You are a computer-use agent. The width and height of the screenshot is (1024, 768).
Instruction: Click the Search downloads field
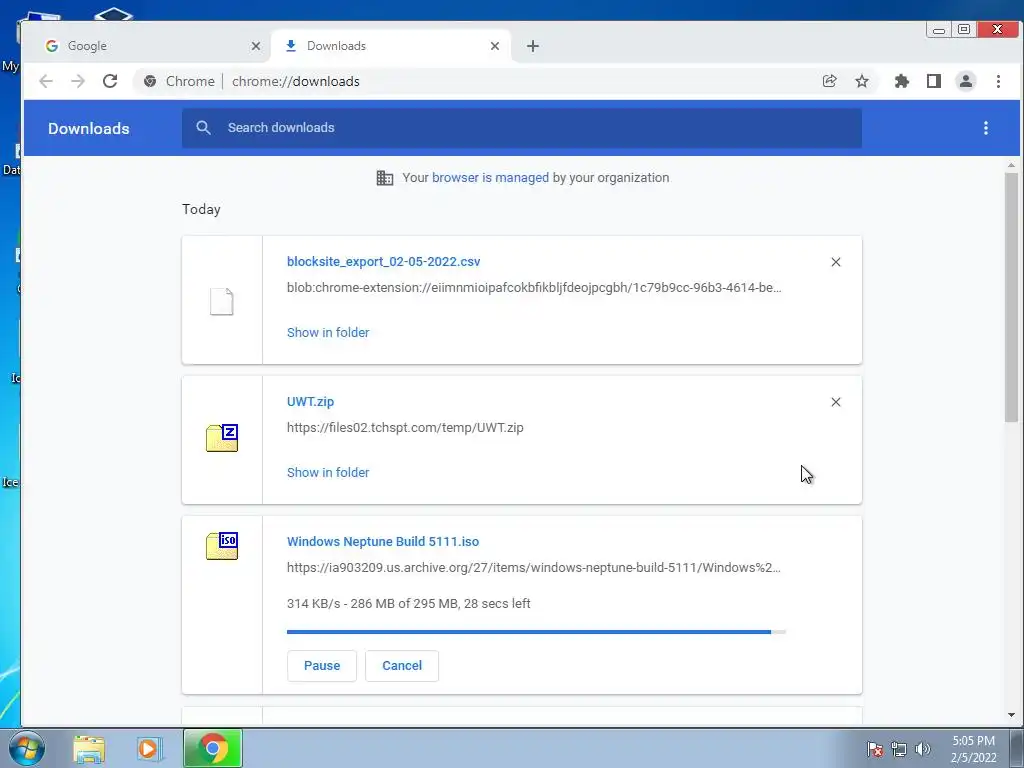522,128
